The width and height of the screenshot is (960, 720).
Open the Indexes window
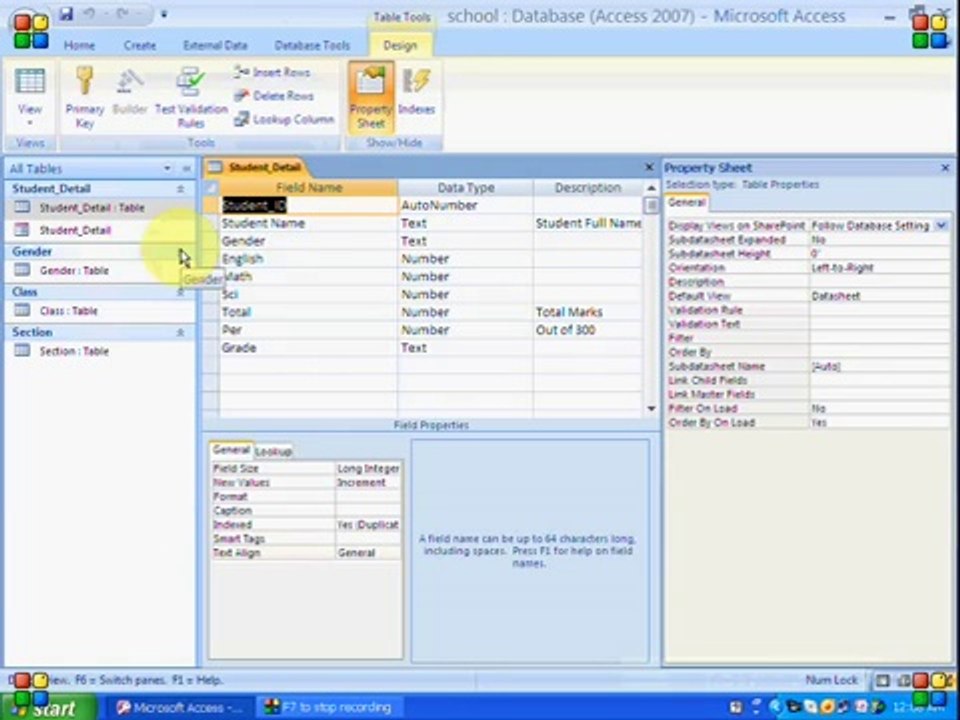click(x=416, y=92)
